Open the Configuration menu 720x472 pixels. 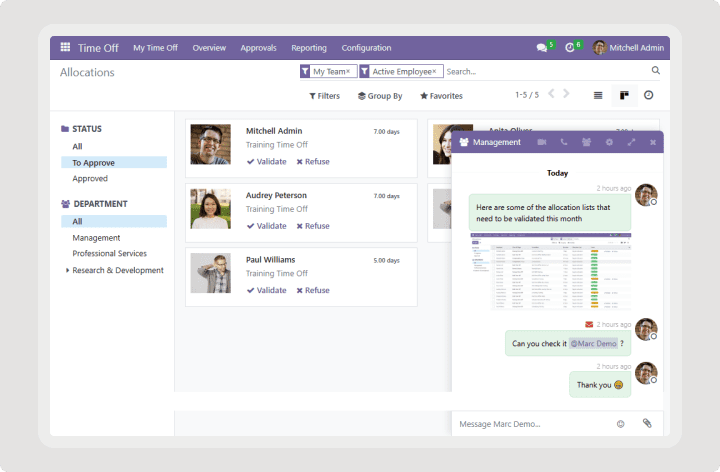[366, 47]
